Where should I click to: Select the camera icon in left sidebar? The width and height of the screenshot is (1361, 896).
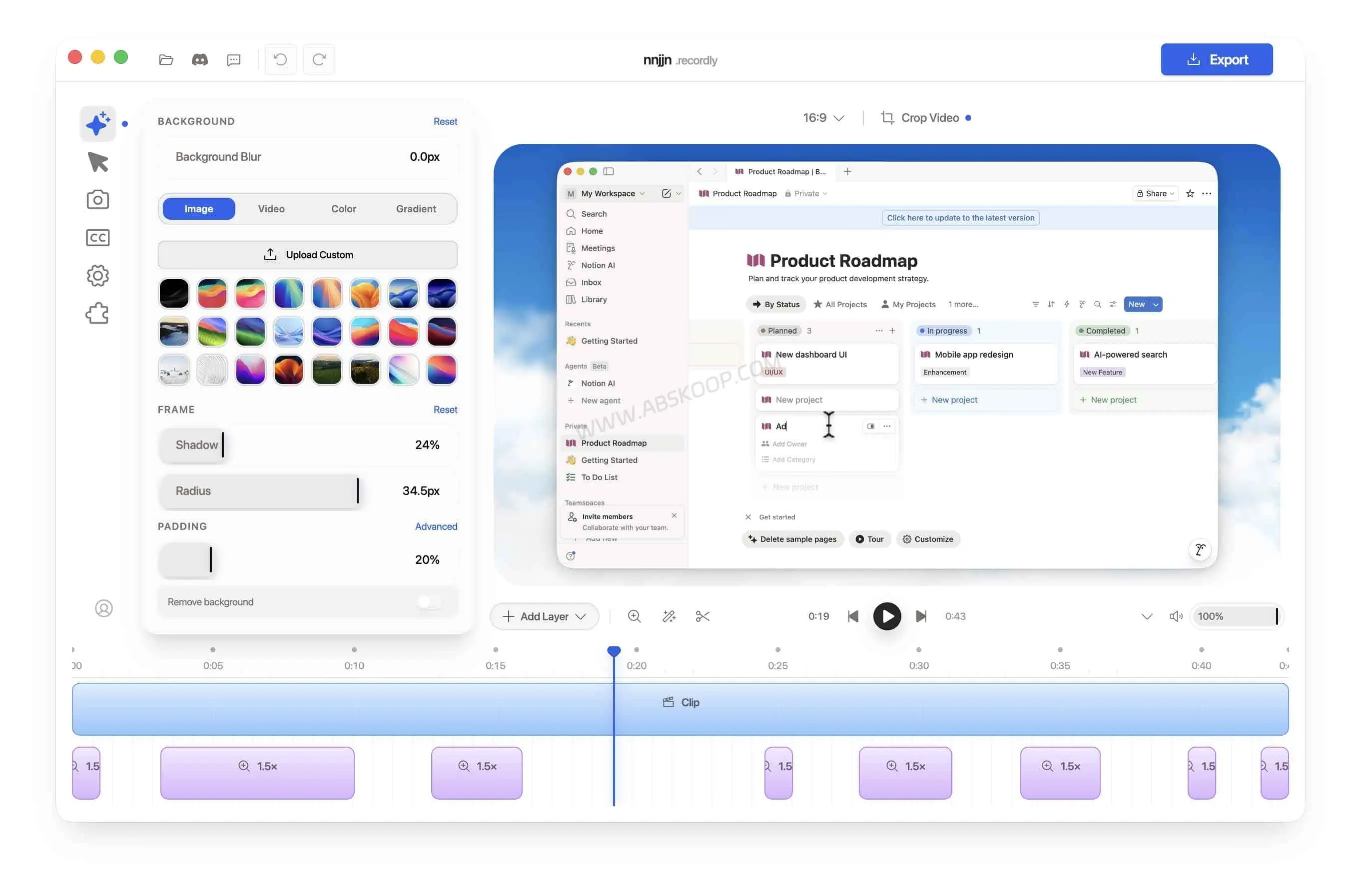(98, 200)
